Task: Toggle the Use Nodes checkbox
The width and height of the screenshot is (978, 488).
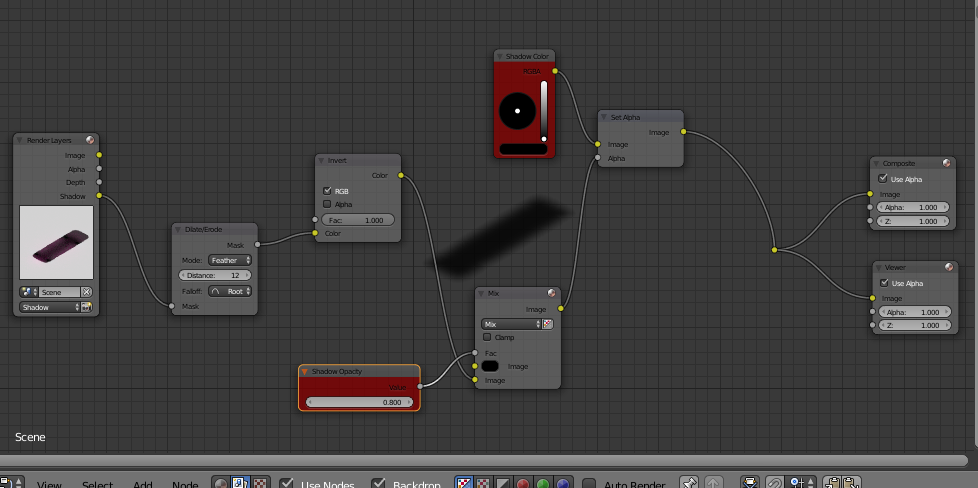Action: pos(286,484)
